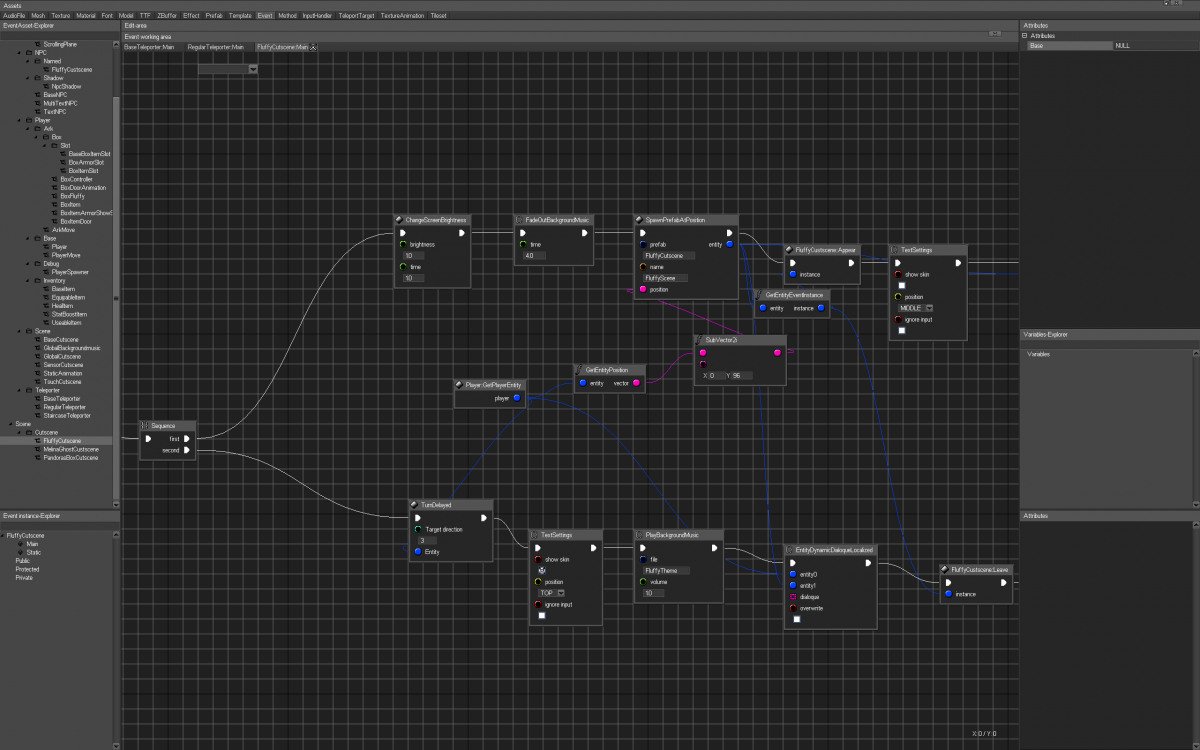Toggle the overwrite checkbox on EntityDynamicDialogueLocalized
The width and height of the screenshot is (1200, 750).
click(797, 619)
